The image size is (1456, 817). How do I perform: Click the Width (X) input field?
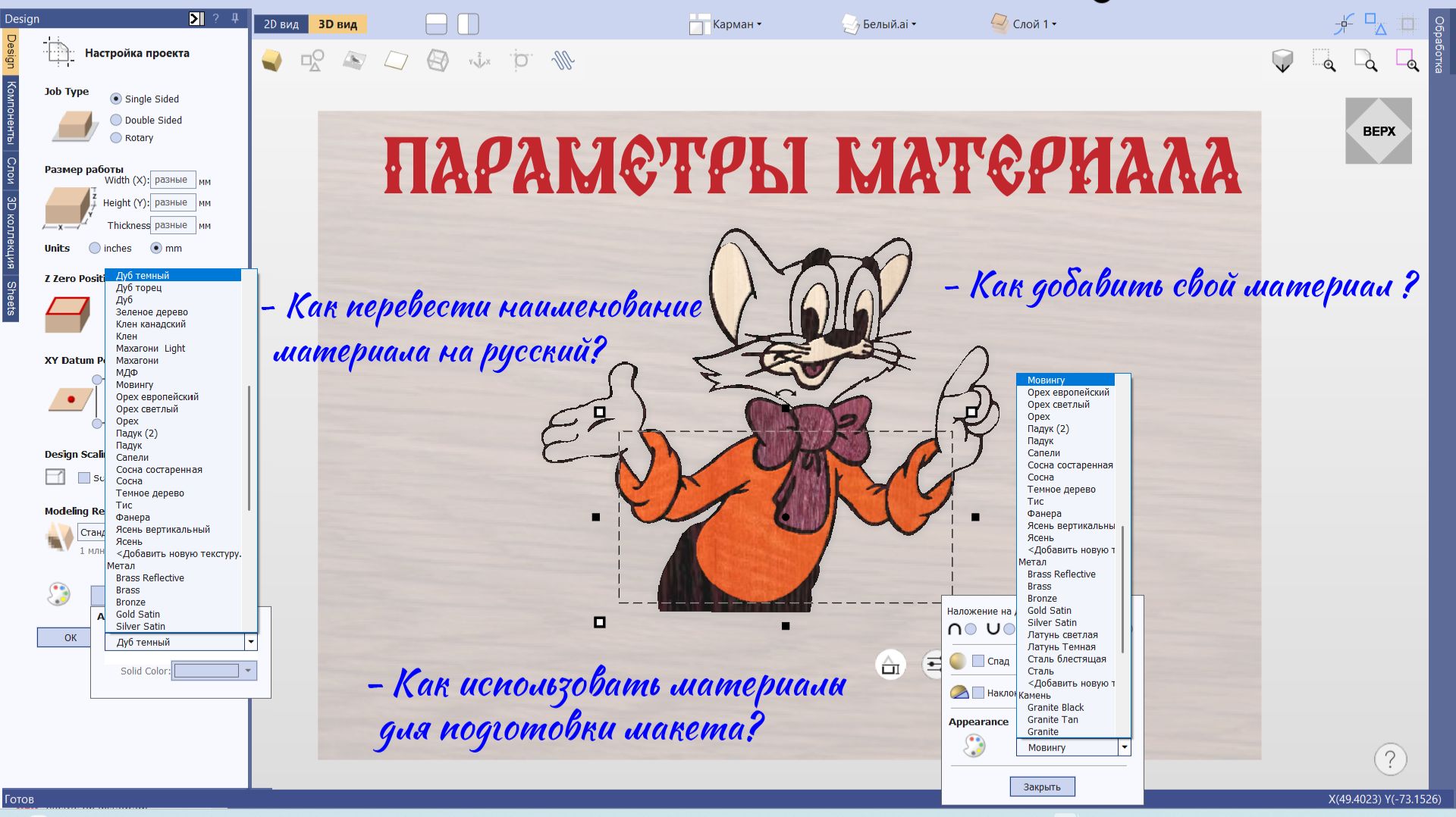tap(173, 180)
